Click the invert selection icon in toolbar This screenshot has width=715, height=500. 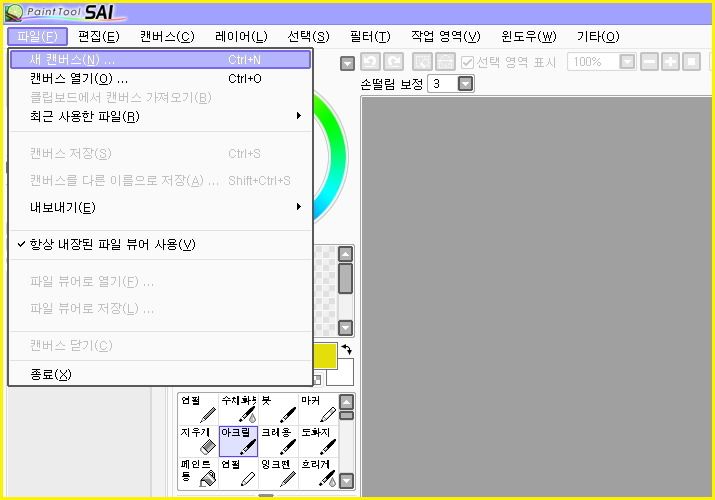tap(446, 62)
